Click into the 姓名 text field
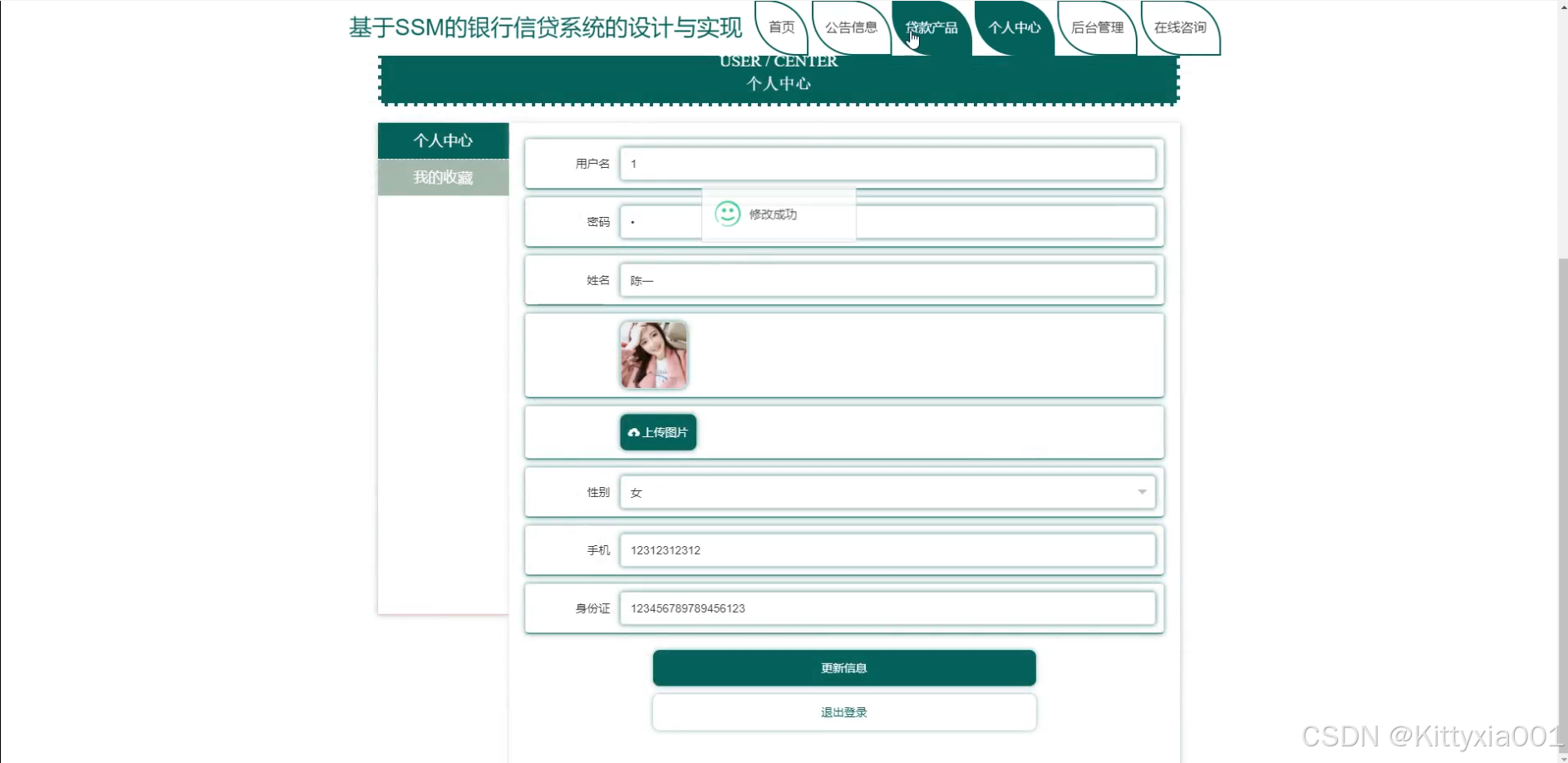This screenshot has height=763, width=1568. pos(887,280)
